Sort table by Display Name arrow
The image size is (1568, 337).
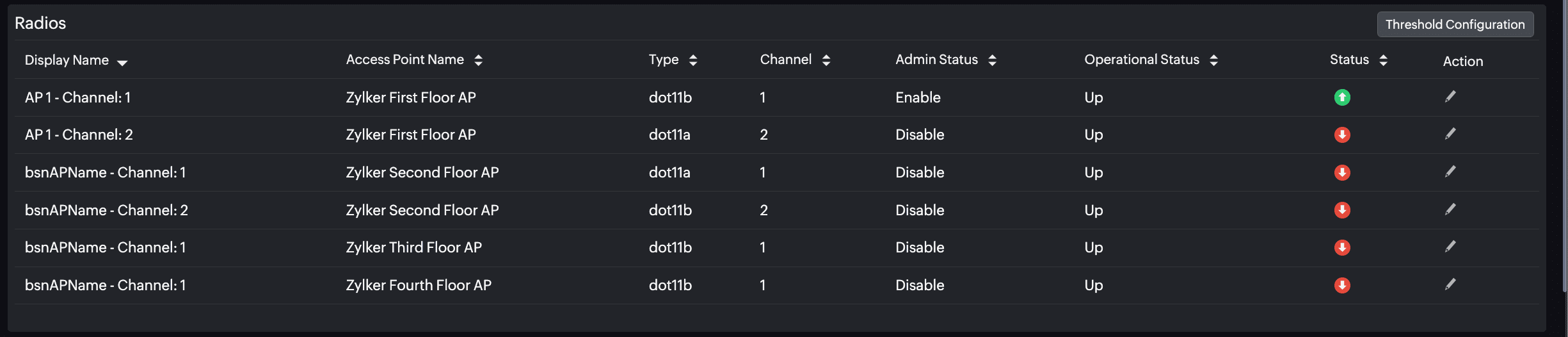pos(122,62)
